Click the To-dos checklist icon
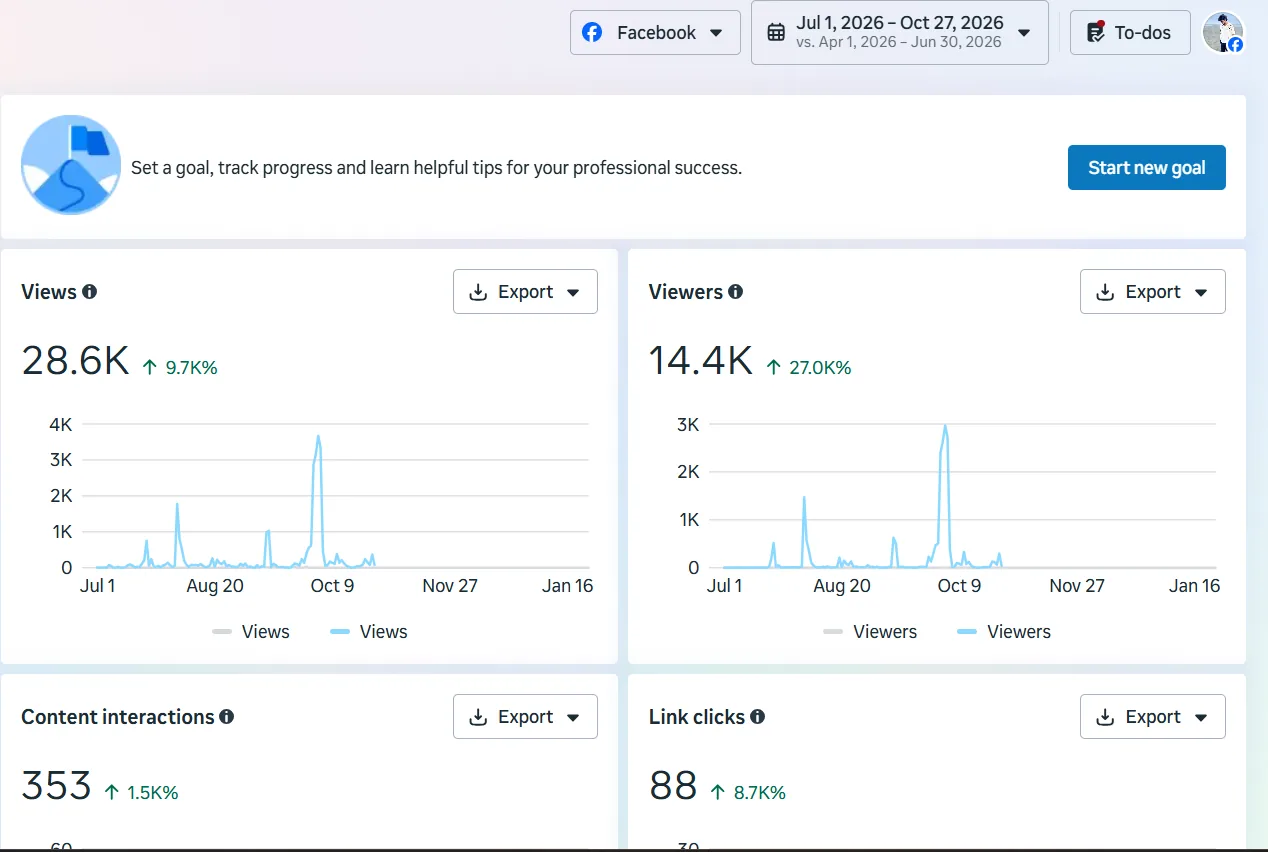This screenshot has width=1268, height=852. 1095,32
